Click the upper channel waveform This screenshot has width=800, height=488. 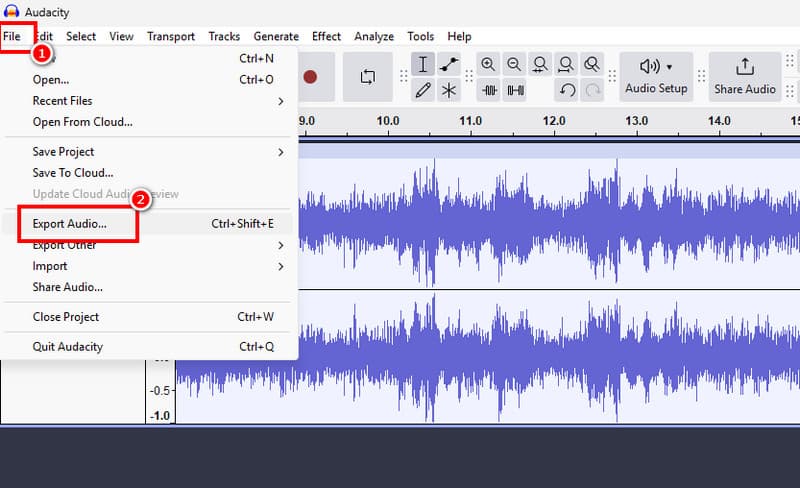click(549, 223)
